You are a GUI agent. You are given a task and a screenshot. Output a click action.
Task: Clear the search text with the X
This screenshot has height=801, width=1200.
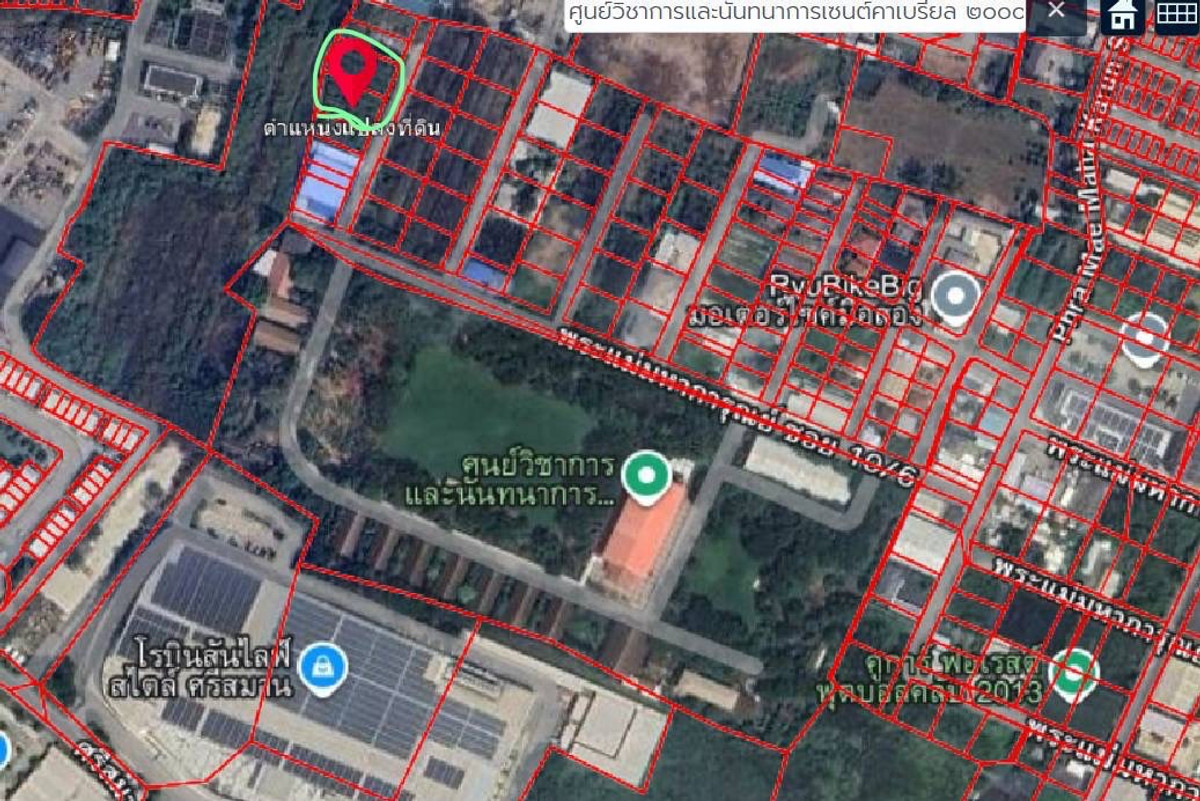tap(1056, 11)
